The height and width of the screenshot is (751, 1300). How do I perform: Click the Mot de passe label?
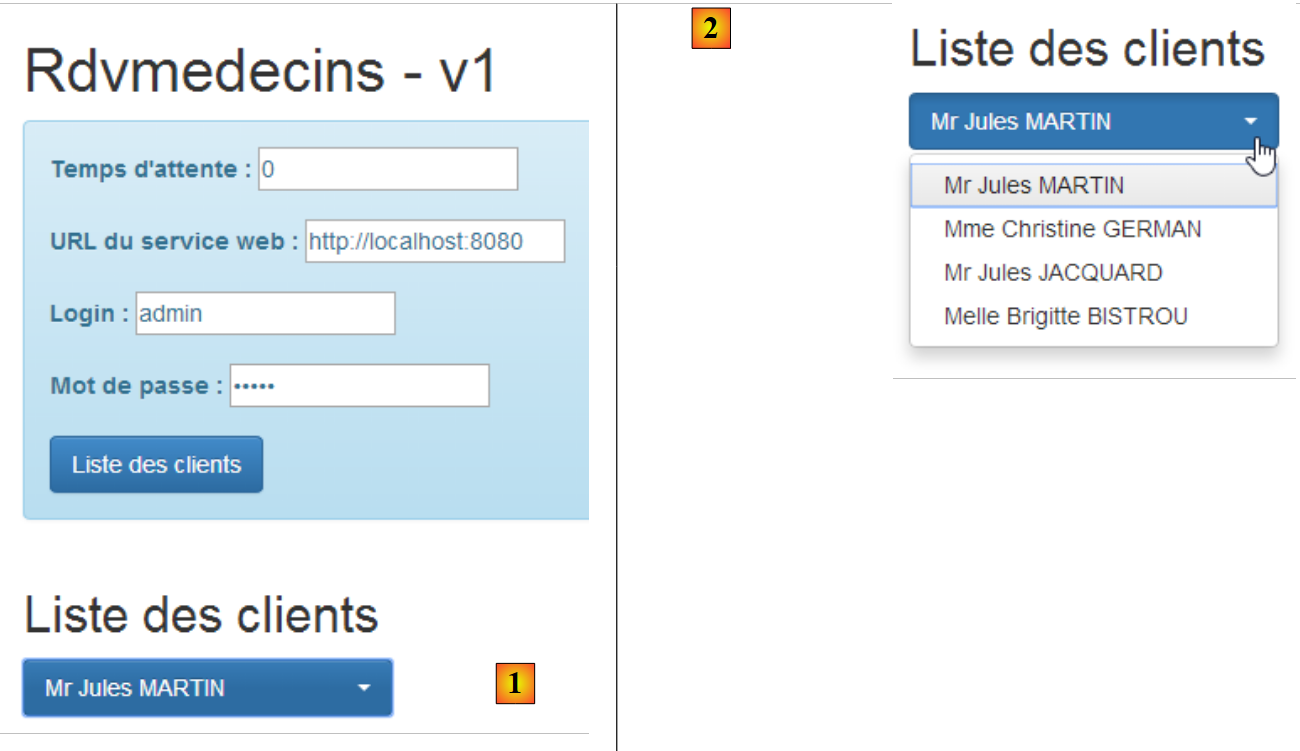point(136,386)
